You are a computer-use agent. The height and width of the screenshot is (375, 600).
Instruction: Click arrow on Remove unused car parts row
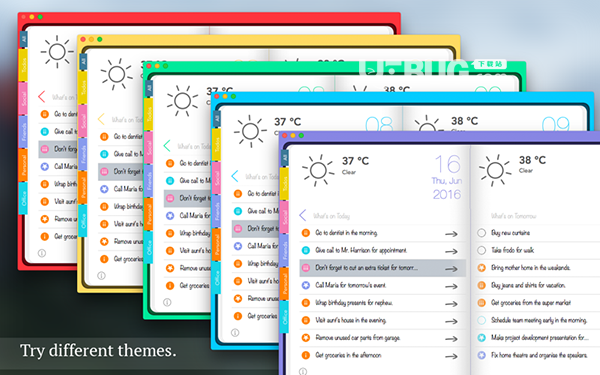coord(452,339)
